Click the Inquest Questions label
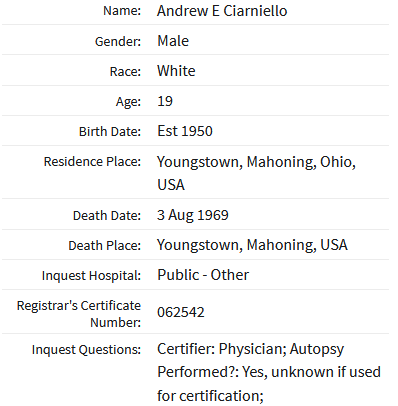The image size is (398, 406). pyautogui.click(x=86, y=350)
